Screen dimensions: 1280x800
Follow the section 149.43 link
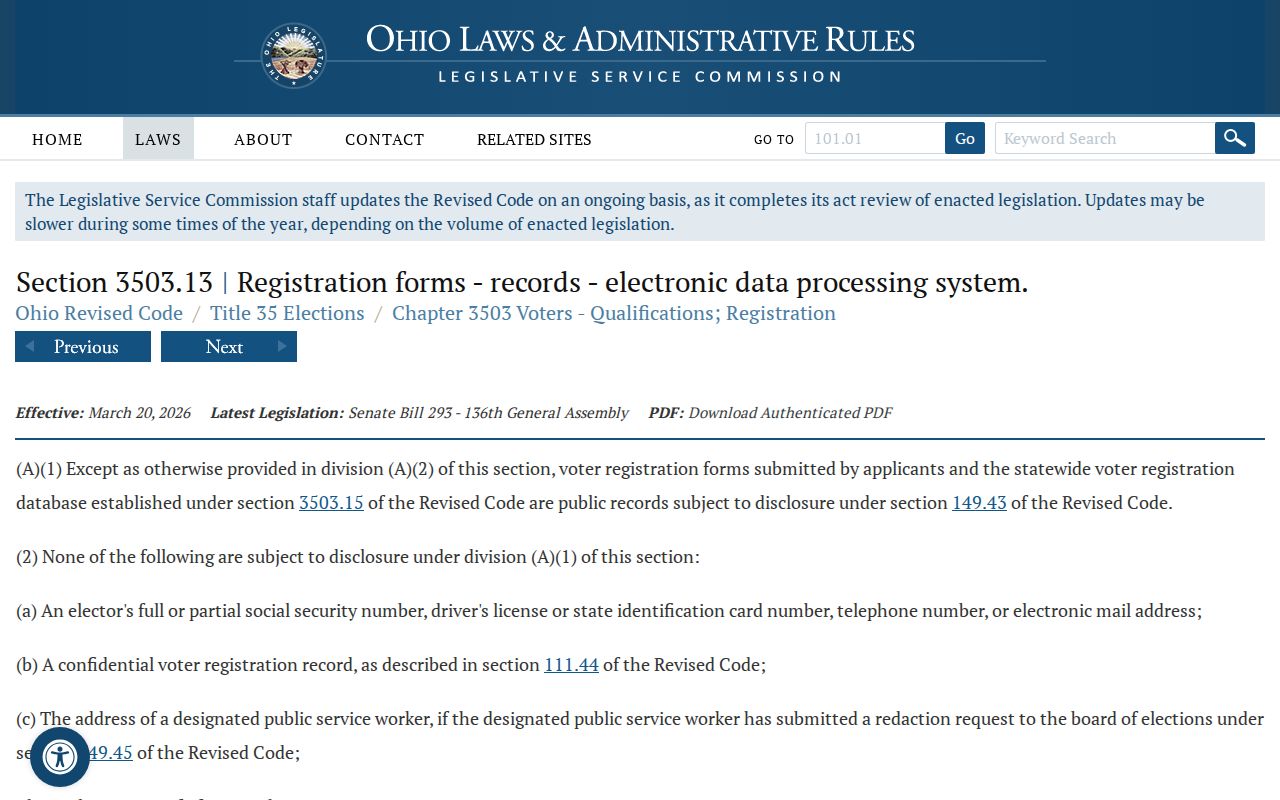tap(979, 502)
